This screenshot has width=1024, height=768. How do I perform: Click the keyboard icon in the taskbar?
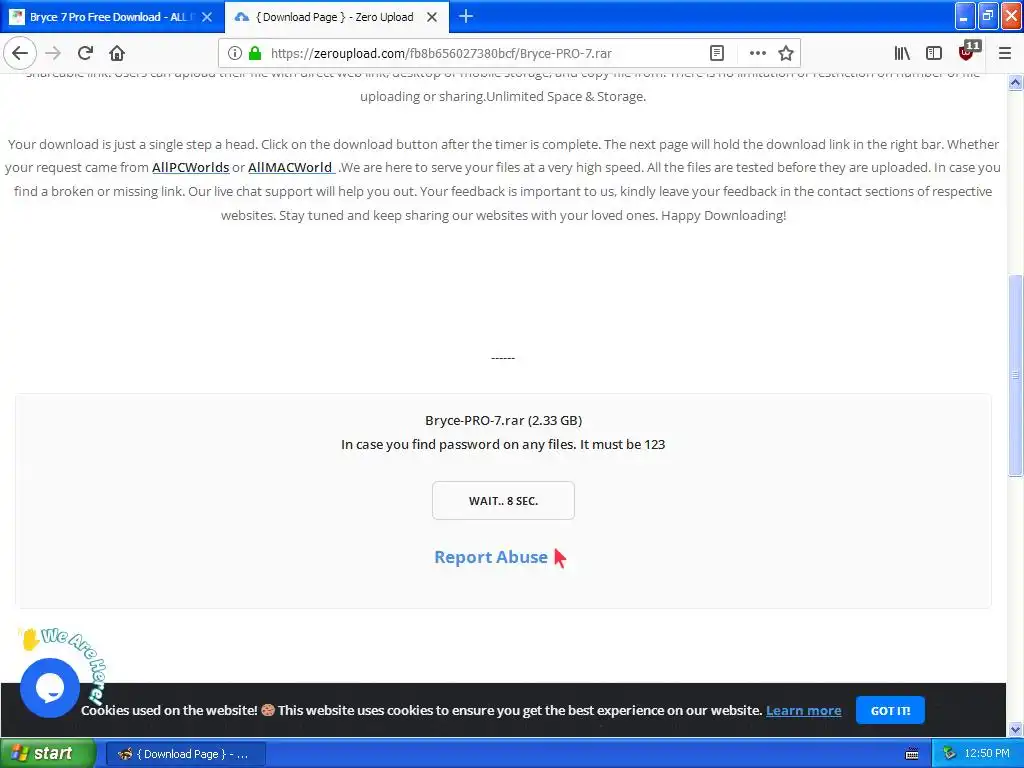(x=912, y=754)
